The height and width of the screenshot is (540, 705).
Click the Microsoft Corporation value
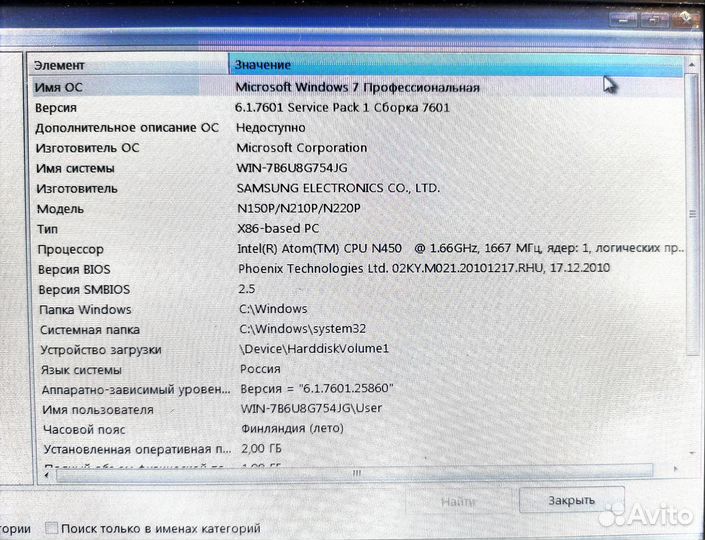[x=302, y=148]
